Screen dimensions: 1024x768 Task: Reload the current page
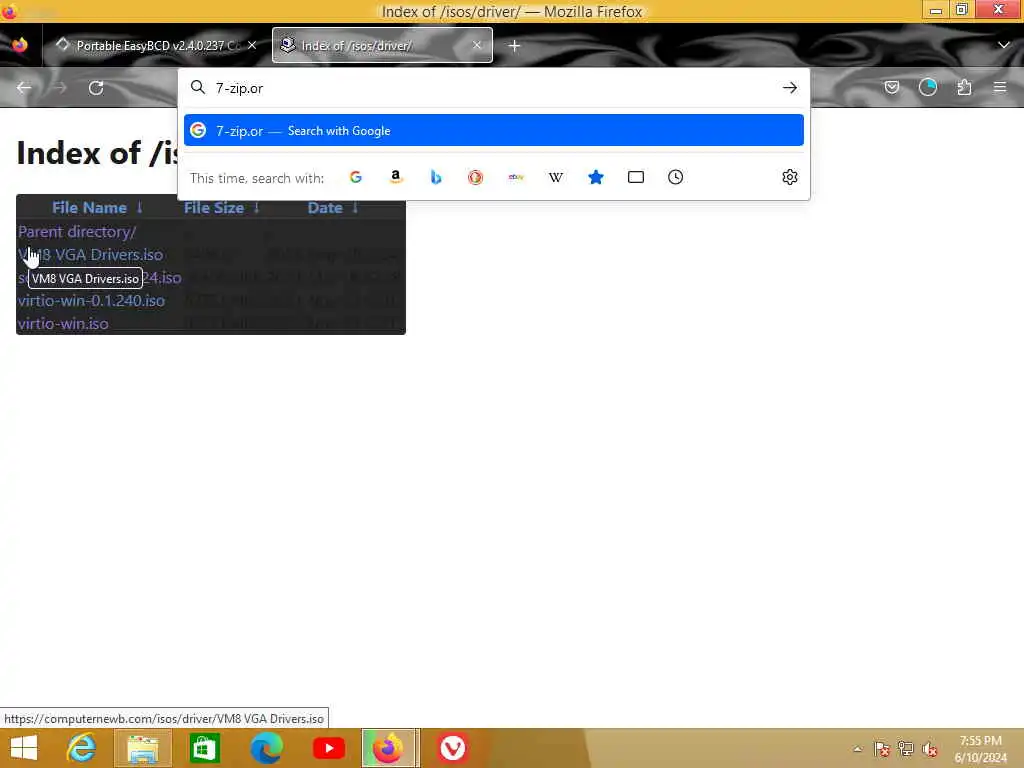(x=96, y=88)
